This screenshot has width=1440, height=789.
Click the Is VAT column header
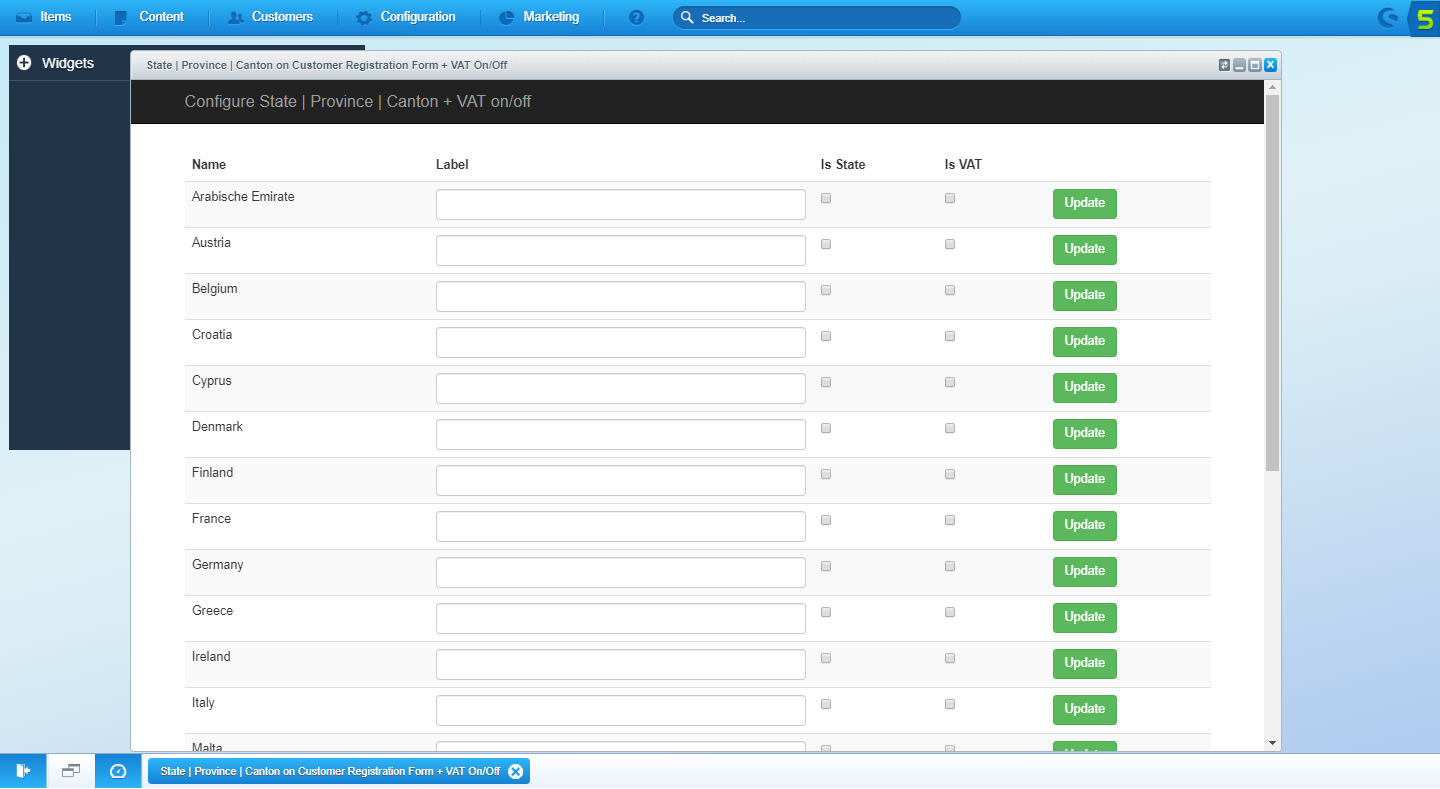click(963, 164)
